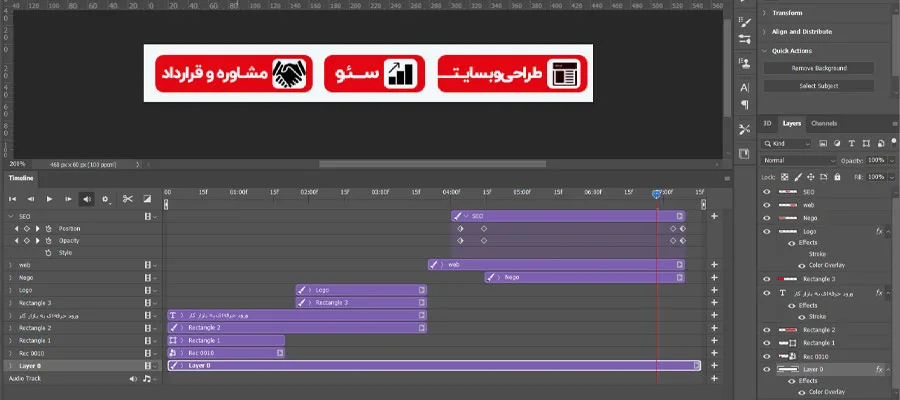This screenshot has height=400, width=900.
Task: Toggle Position keyframe stopwatch
Action: click(x=49, y=228)
